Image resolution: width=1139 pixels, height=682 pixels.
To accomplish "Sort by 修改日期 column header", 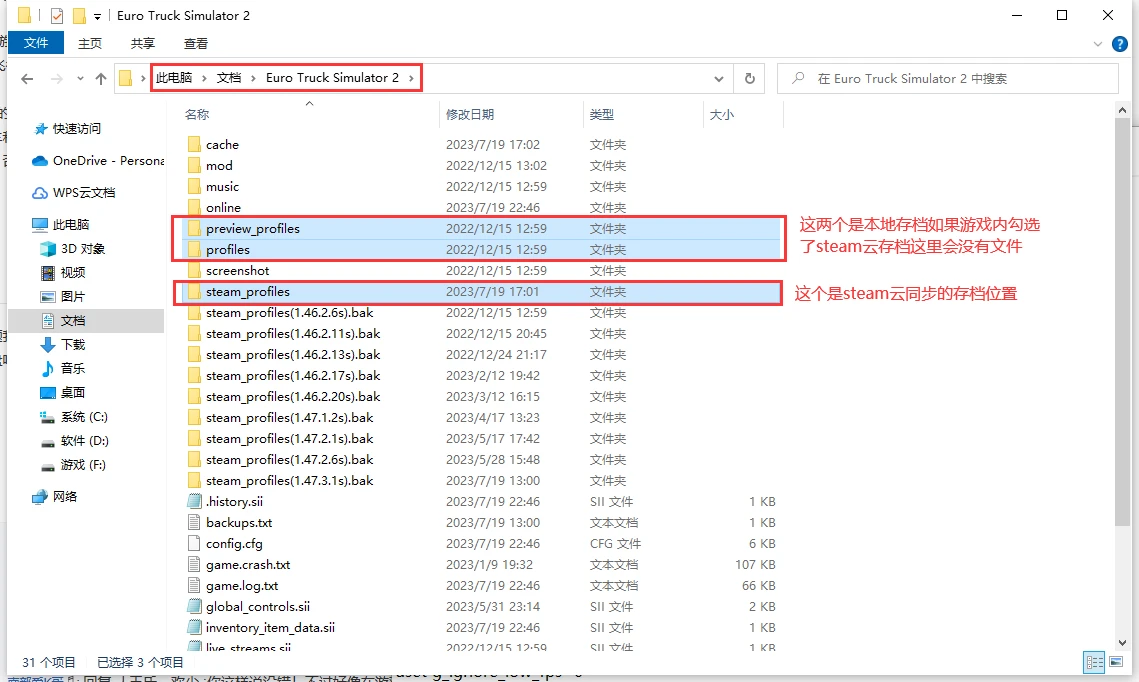I will tap(470, 114).
